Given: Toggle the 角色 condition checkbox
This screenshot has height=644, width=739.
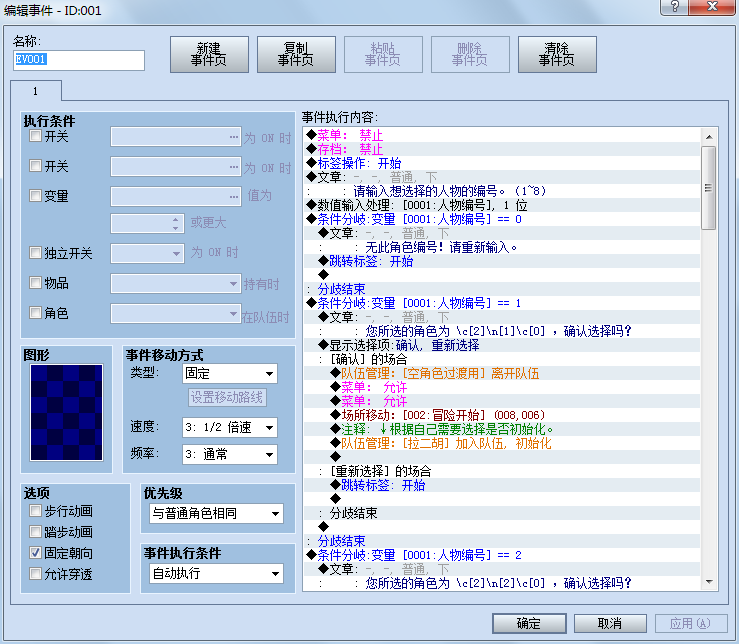Looking at the screenshot, I should [35, 312].
